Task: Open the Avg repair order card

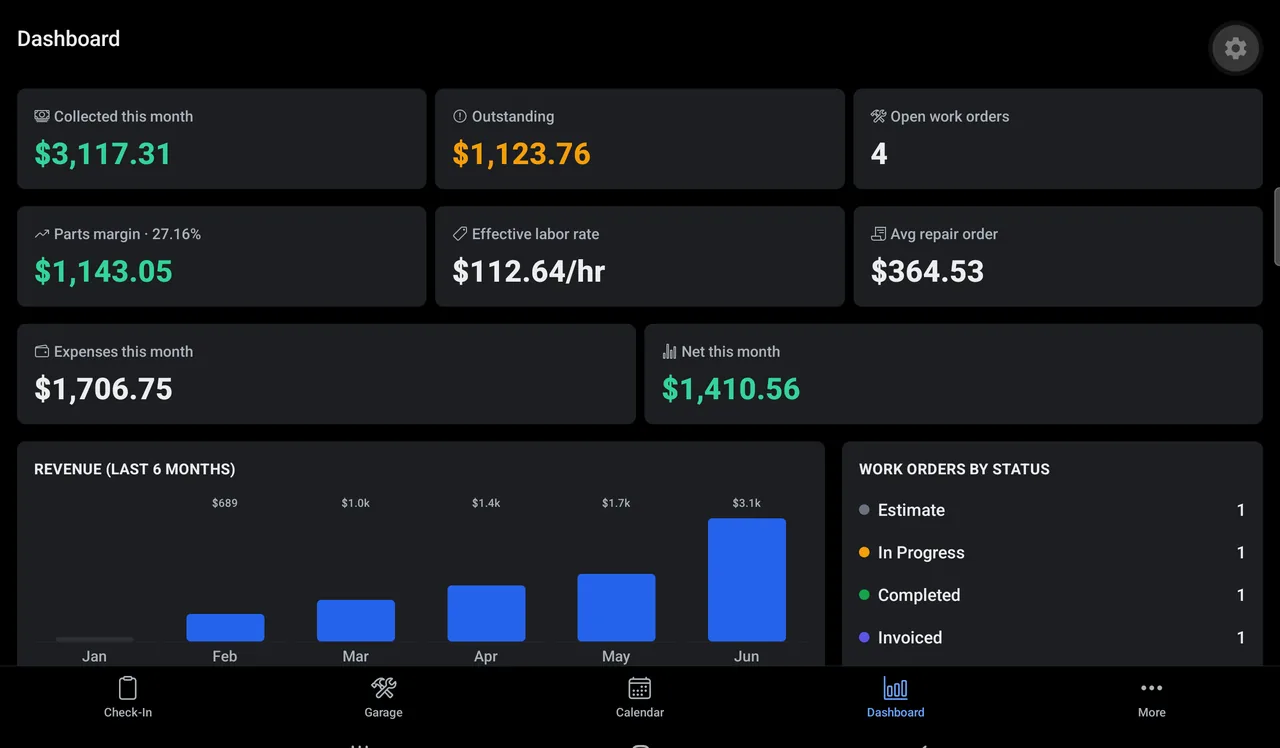Action: [1058, 256]
